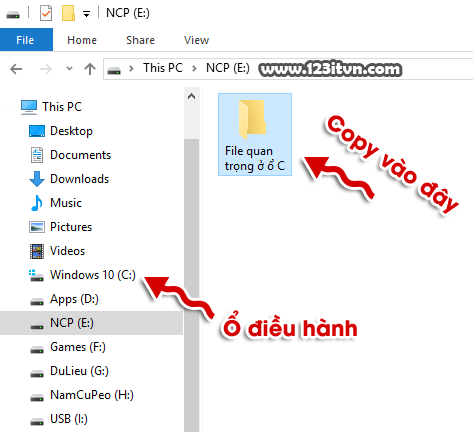Open the File menu tab
This screenshot has height=432, width=473.
tap(26, 40)
